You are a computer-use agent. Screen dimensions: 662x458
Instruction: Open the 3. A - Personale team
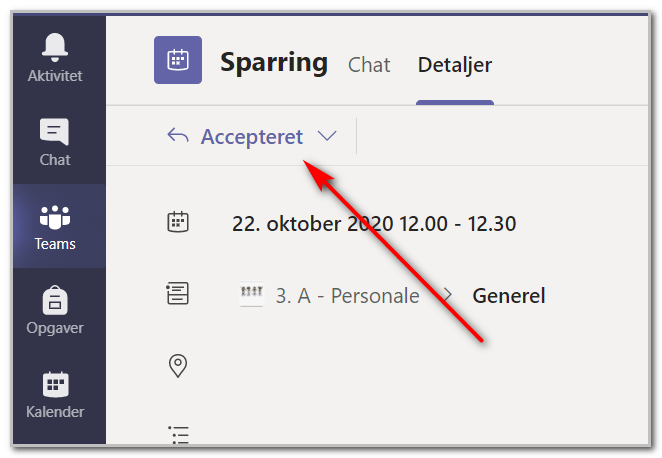coord(347,295)
